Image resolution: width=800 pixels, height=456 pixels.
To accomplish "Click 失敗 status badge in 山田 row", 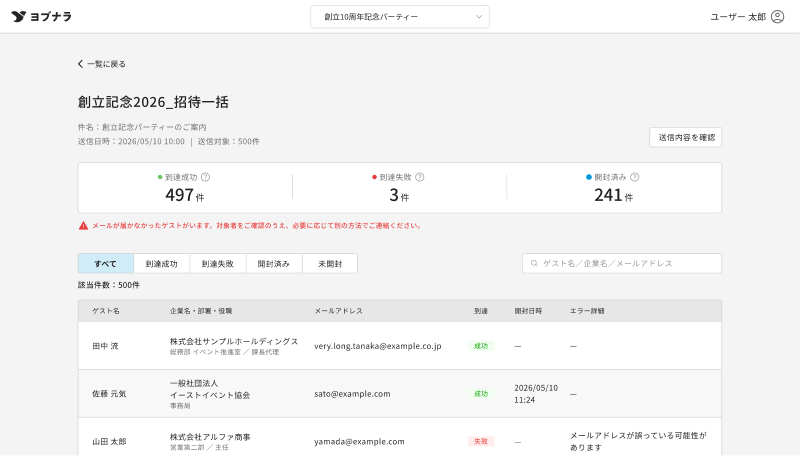I will click(x=481, y=441).
